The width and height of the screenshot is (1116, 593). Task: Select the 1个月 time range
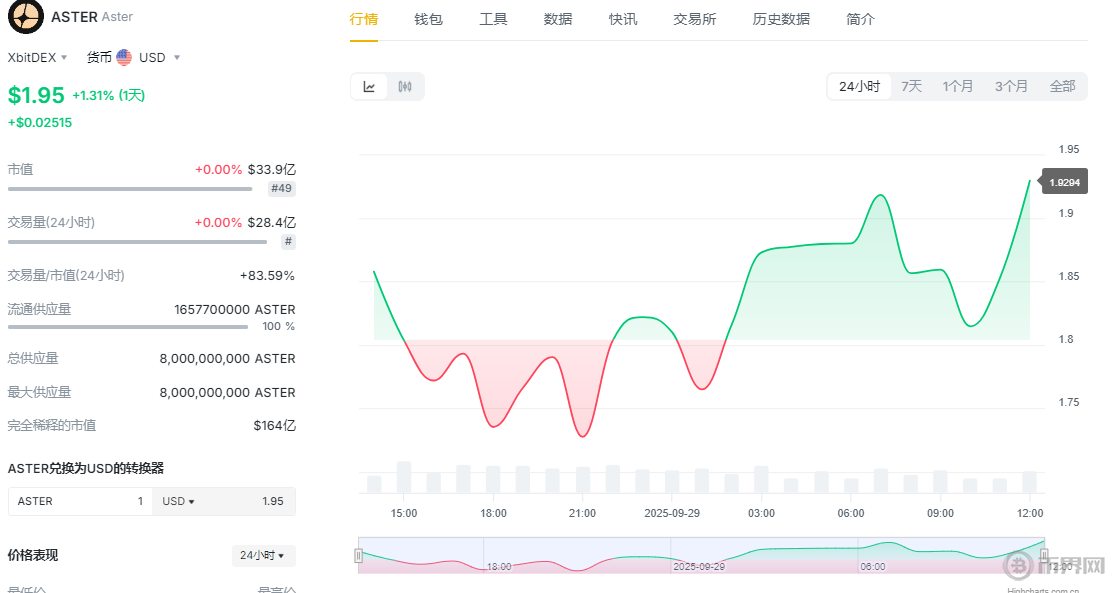tap(957, 87)
